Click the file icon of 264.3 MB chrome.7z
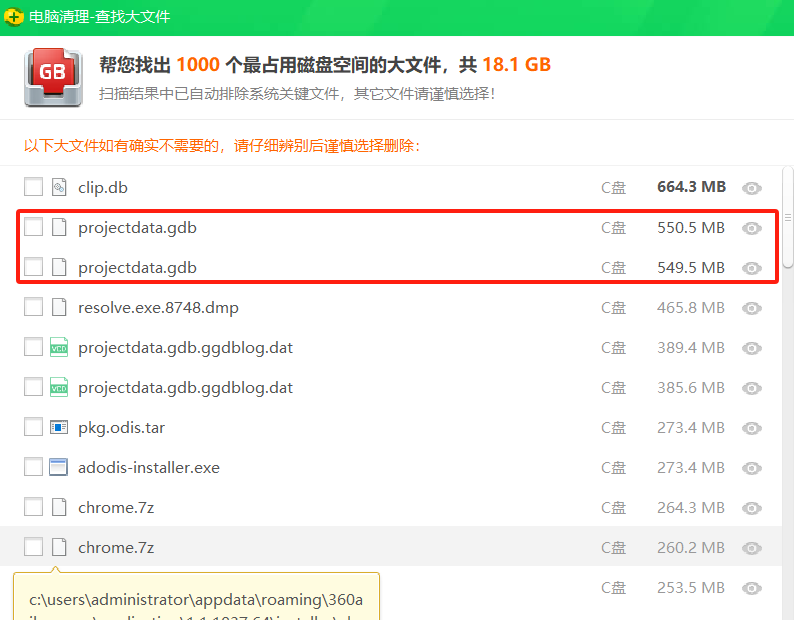Image resolution: width=794 pixels, height=620 pixels. pos(59,507)
